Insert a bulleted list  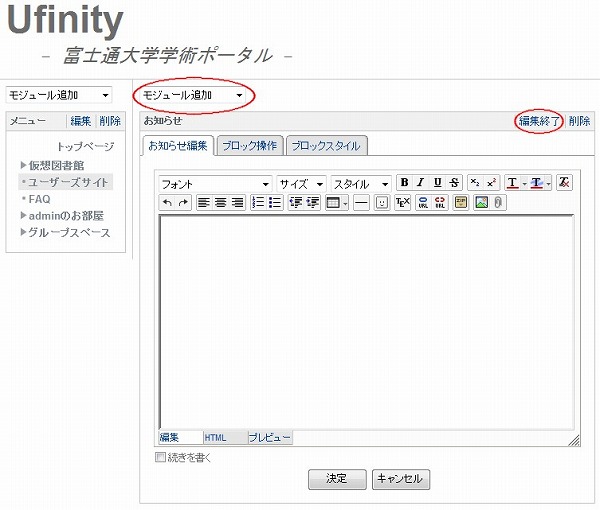(x=275, y=202)
